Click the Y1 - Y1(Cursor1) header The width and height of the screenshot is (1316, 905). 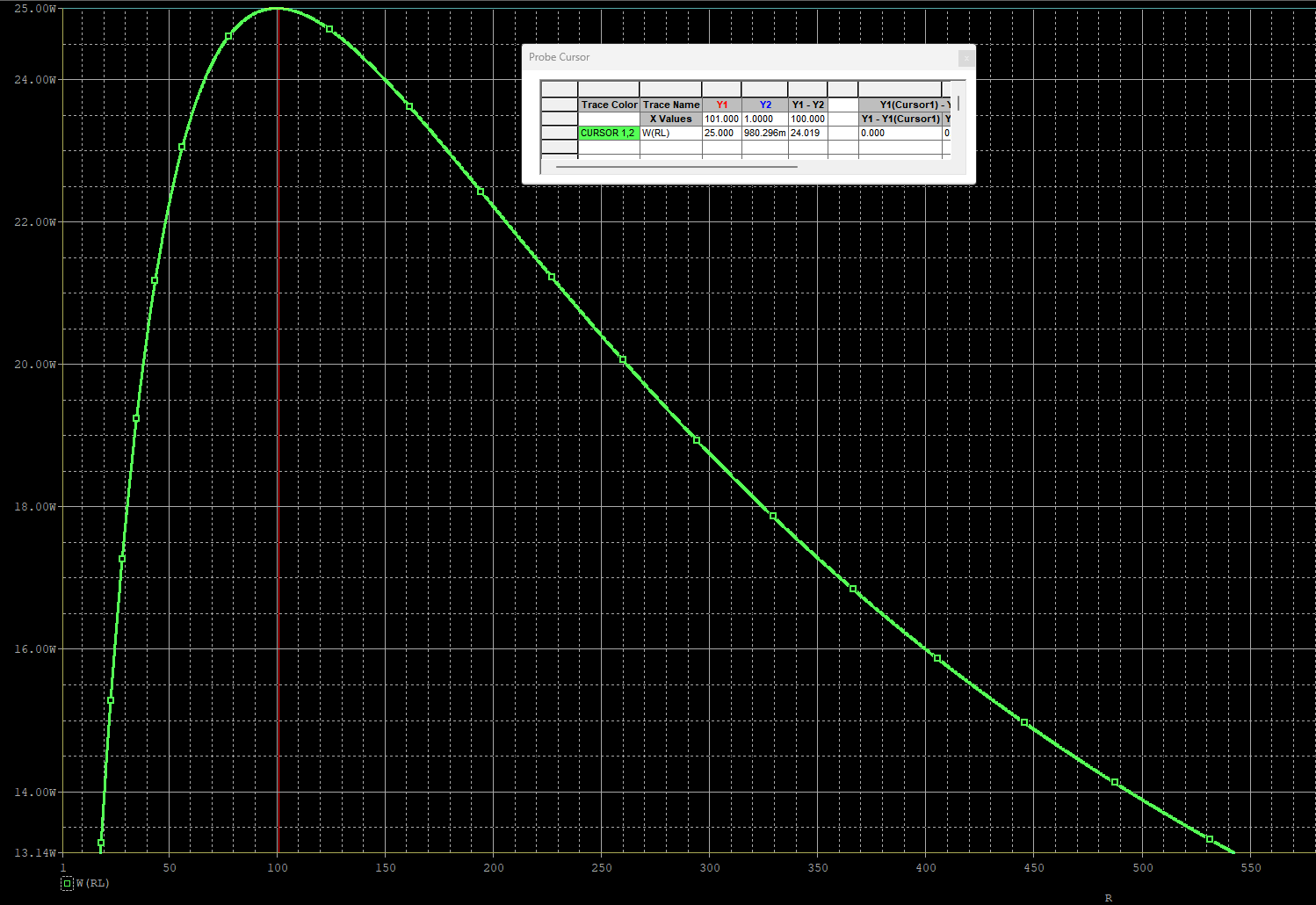click(900, 119)
